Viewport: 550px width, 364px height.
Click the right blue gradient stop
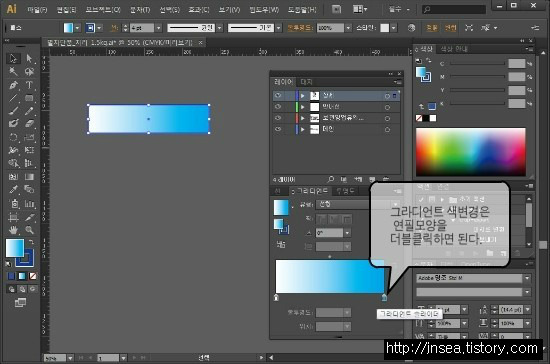click(384, 298)
